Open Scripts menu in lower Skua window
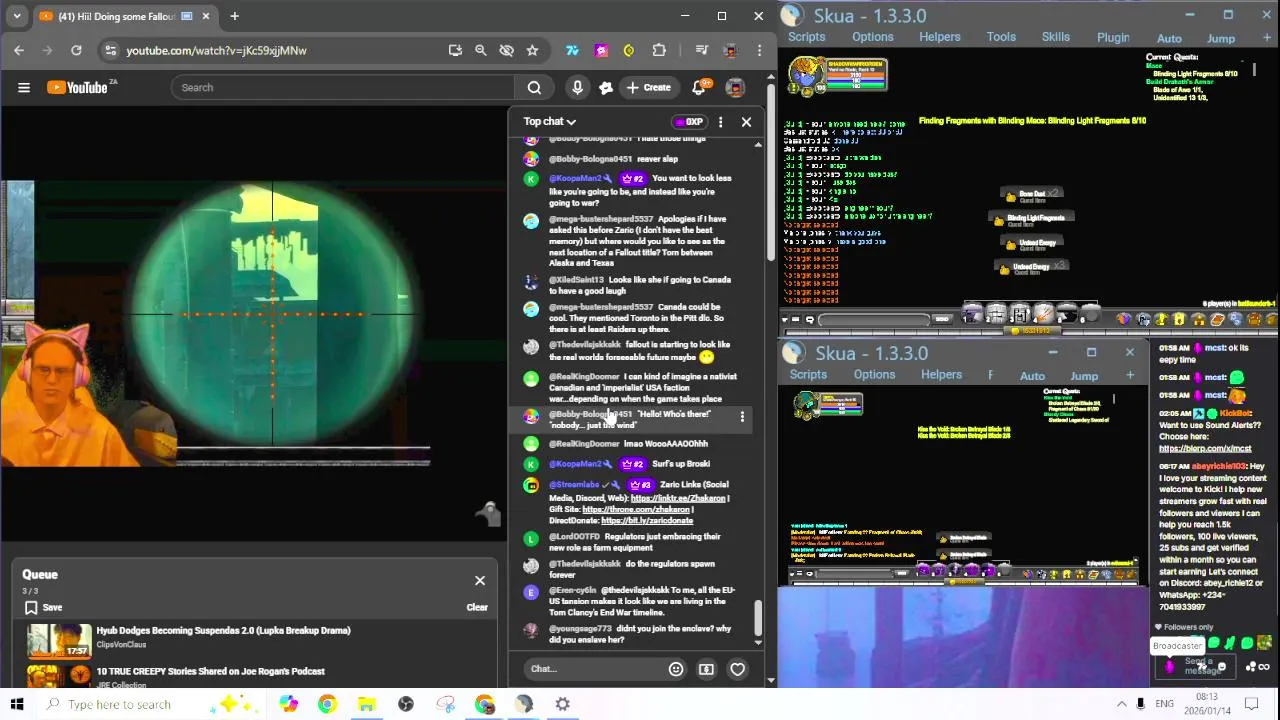The image size is (1280, 720). (x=808, y=375)
